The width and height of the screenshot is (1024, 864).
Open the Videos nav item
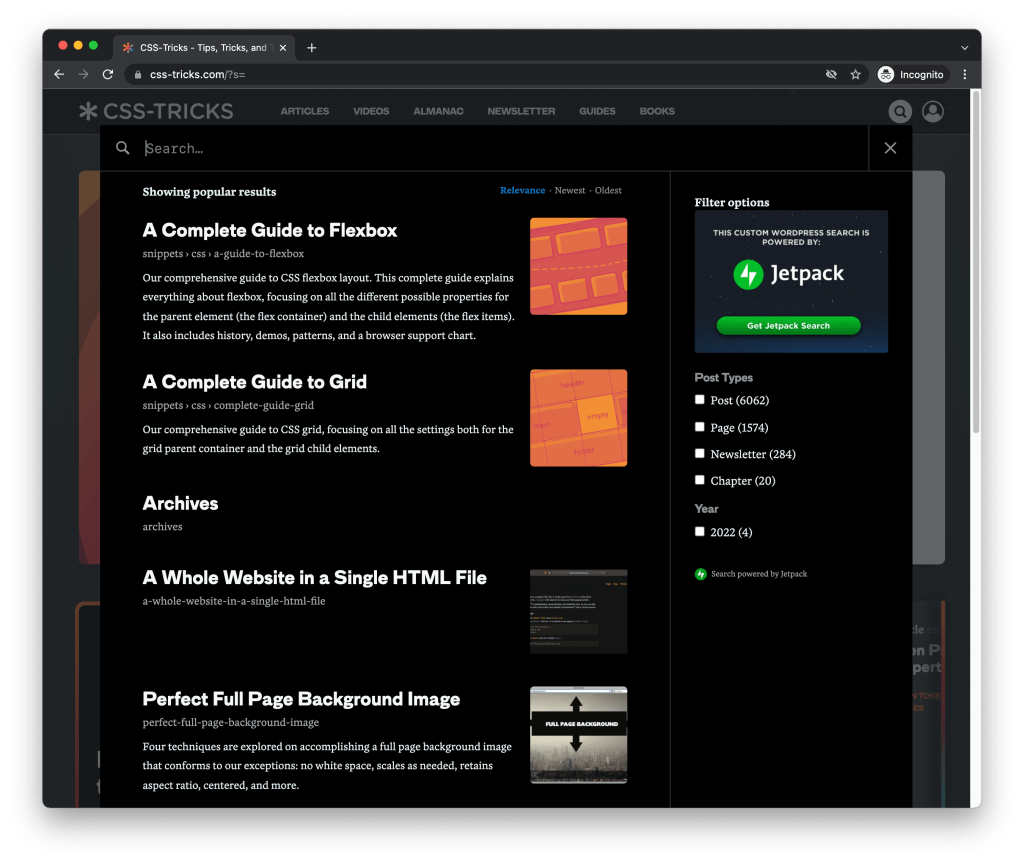[371, 111]
